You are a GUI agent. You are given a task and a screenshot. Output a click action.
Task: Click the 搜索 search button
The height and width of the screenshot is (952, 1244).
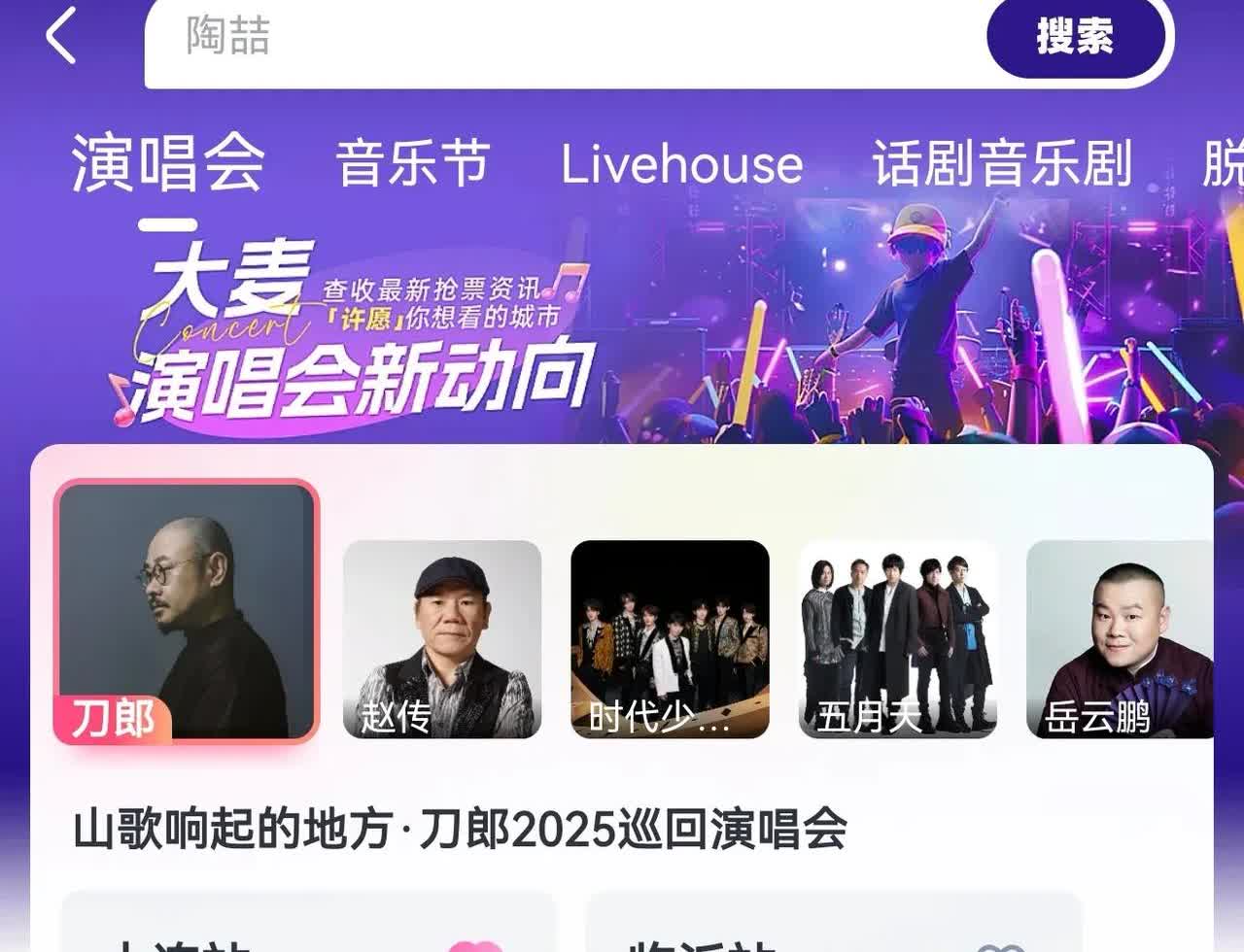(1075, 37)
